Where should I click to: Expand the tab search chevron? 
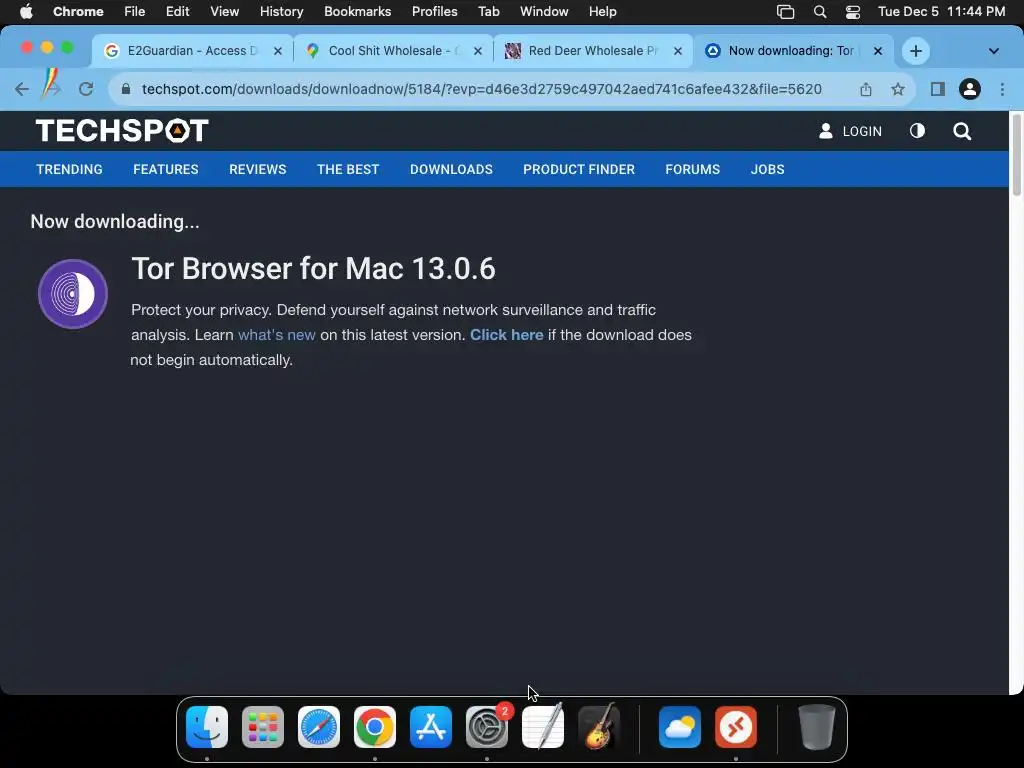pyautogui.click(x=993, y=51)
